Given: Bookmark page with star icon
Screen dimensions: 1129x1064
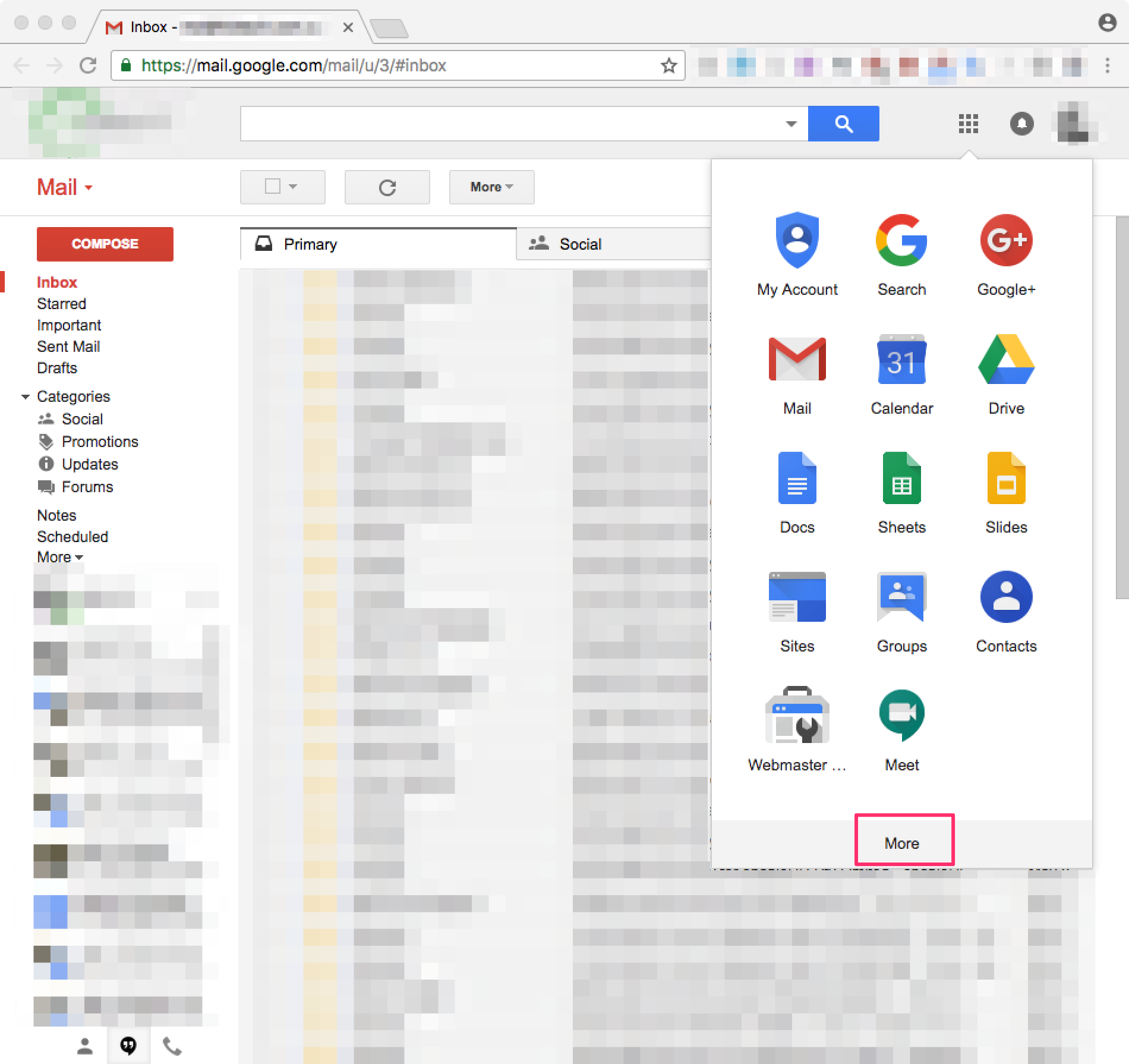Looking at the screenshot, I should tap(668, 65).
